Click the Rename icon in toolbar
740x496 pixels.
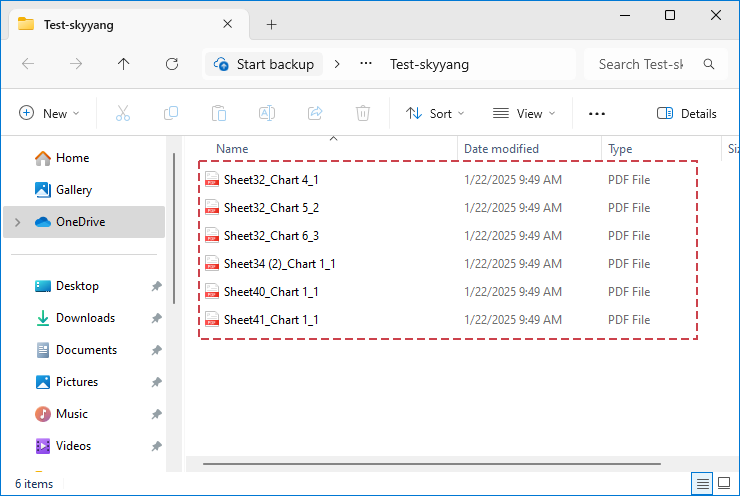coord(267,113)
